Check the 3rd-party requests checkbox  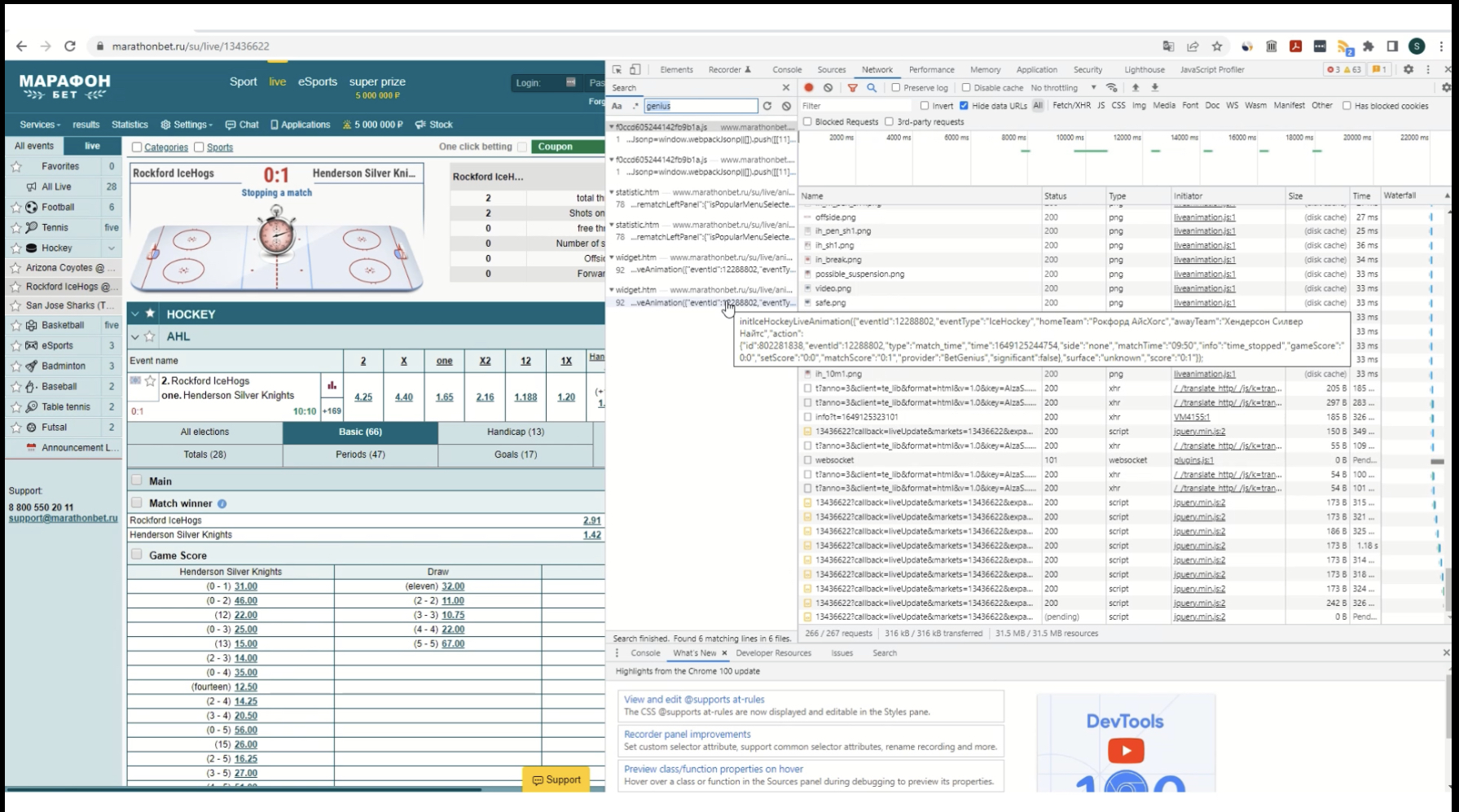[889, 122]
